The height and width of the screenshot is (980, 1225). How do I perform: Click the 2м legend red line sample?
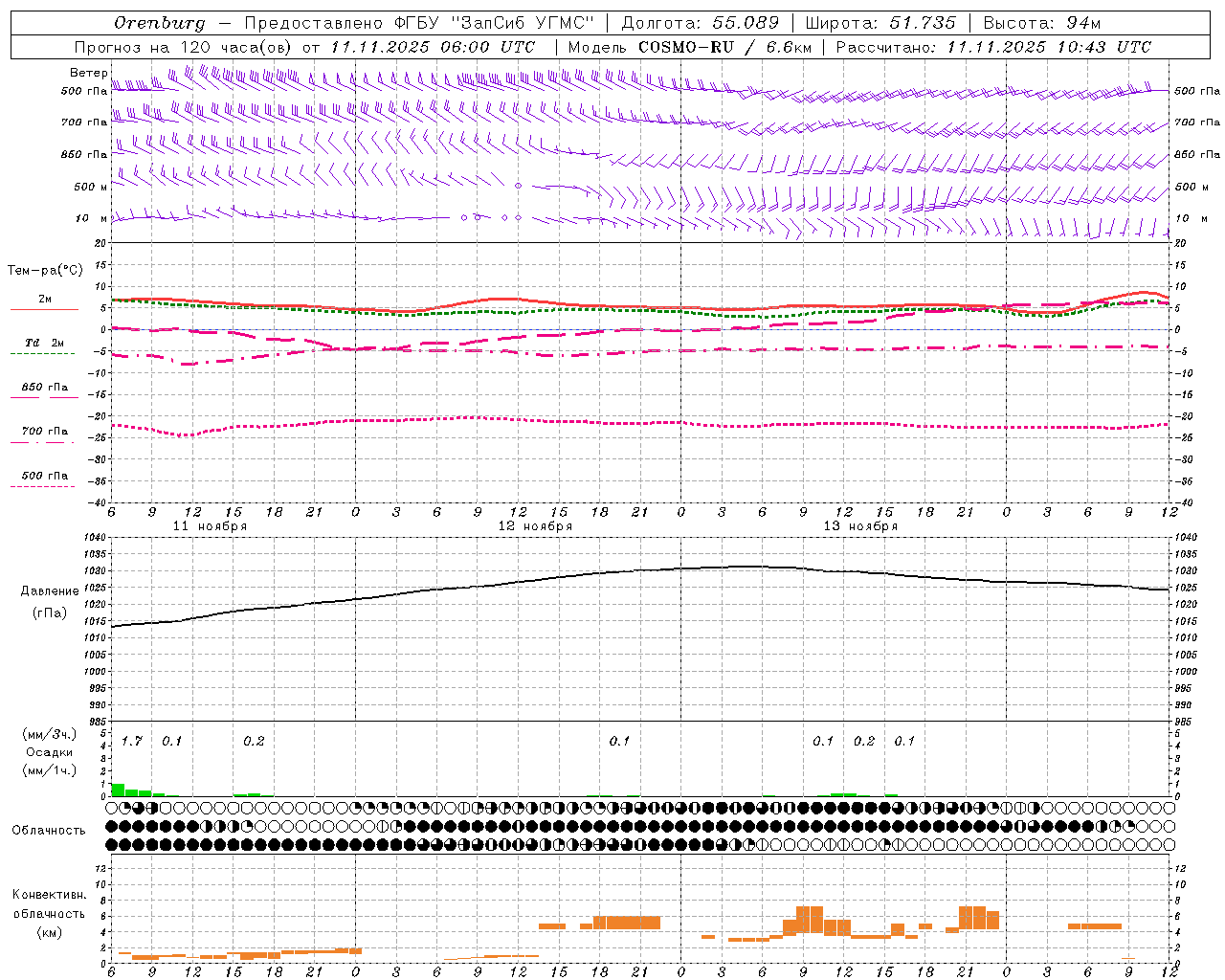click(x=44, y=310)
